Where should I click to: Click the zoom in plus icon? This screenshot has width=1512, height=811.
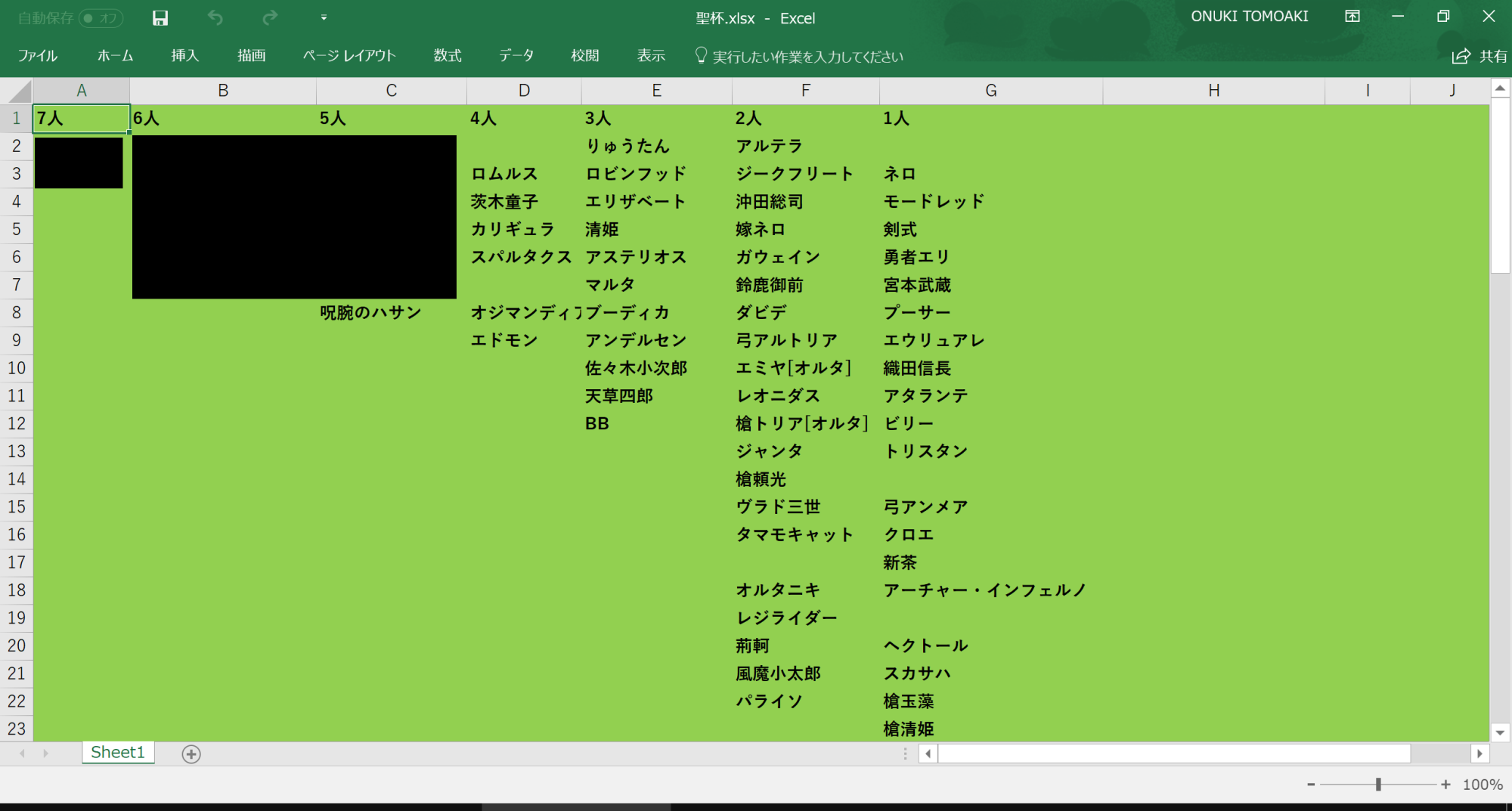pyautogui.click(x=1445, y=785)
